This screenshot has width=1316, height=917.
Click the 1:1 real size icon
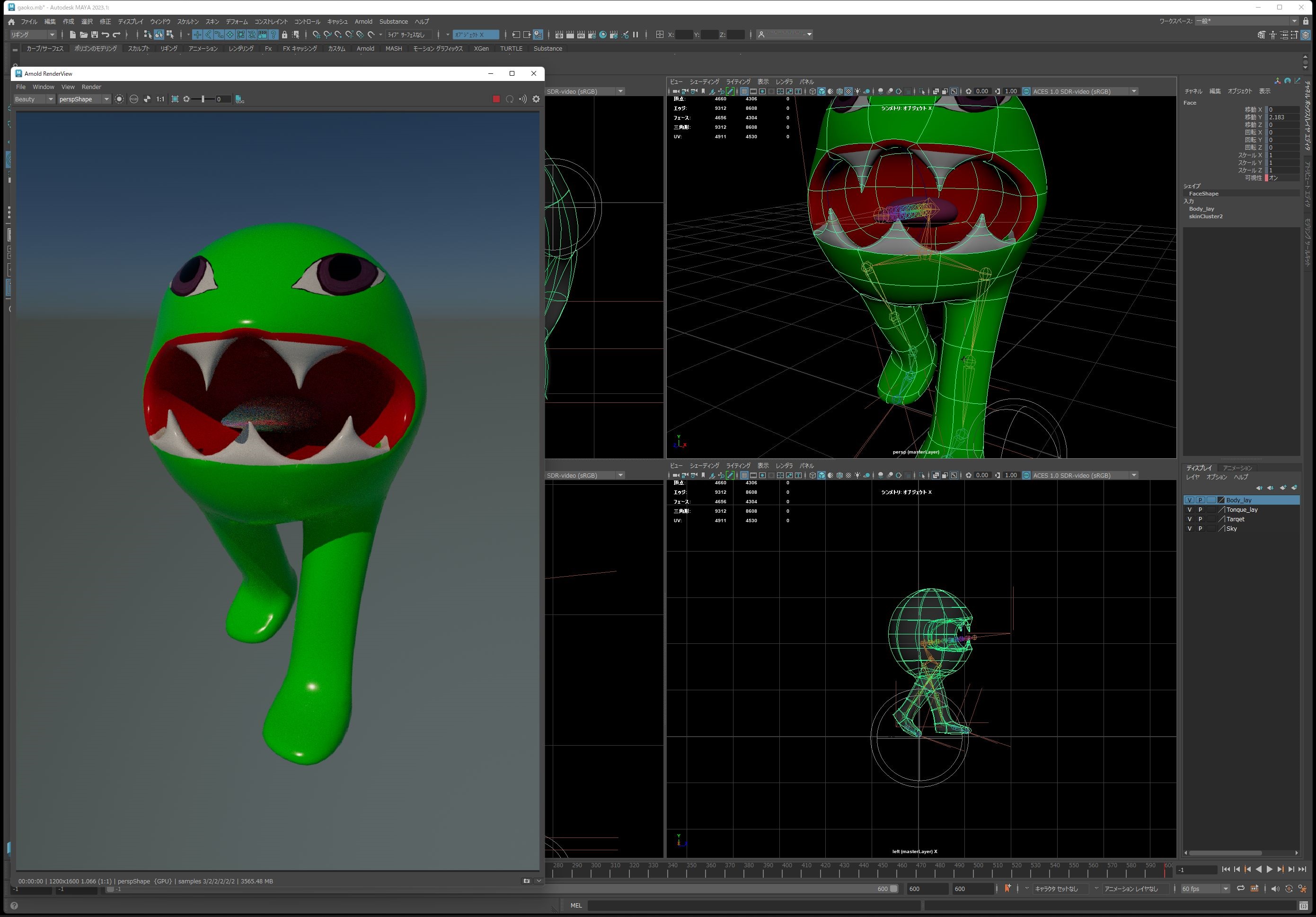(x=160, y=99)
